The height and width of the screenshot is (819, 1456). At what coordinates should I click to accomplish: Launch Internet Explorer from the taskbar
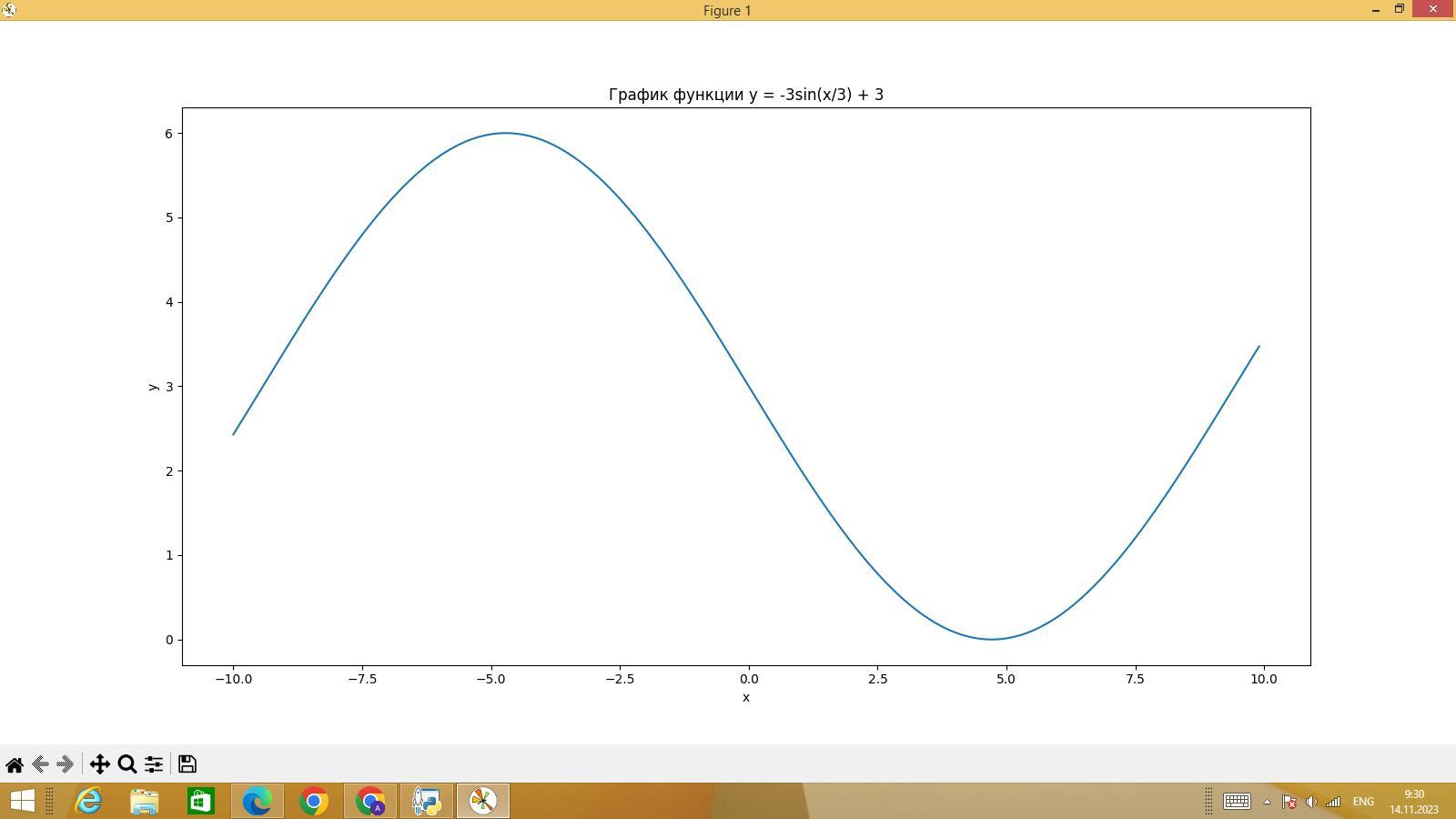(x=88, y=801)
